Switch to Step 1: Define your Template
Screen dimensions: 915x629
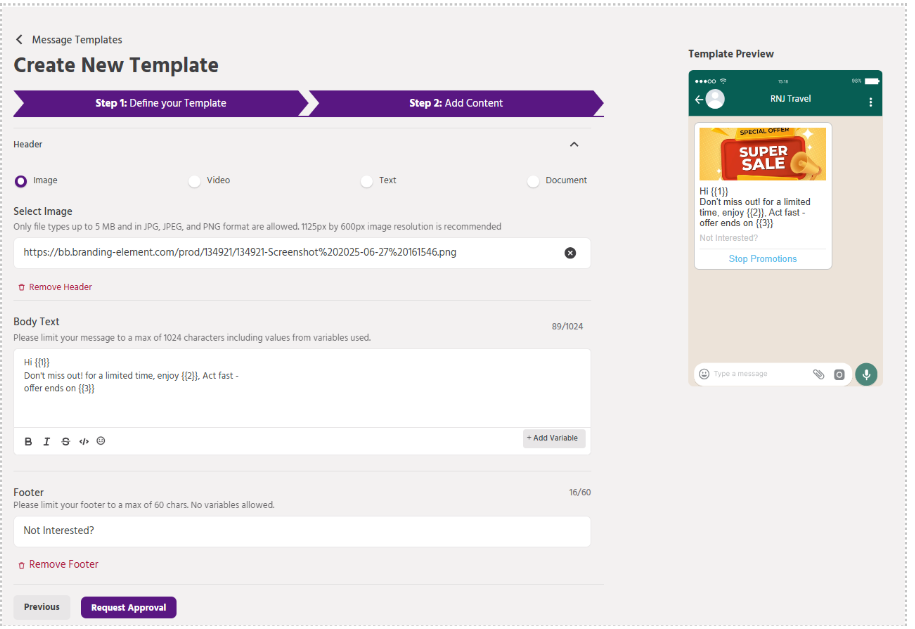(x=160, y=103)
